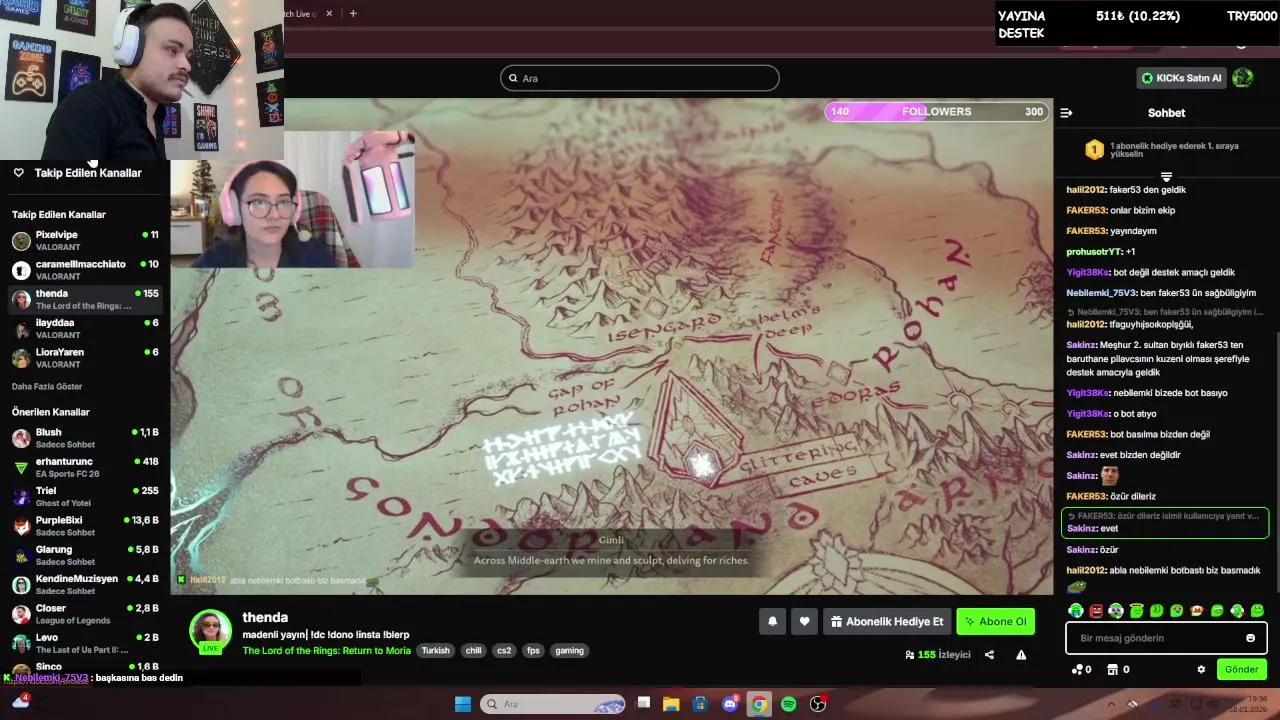Select the first green crying headphone emote
Viewport: 1280px width, 720px height.
coord(1076,611)
